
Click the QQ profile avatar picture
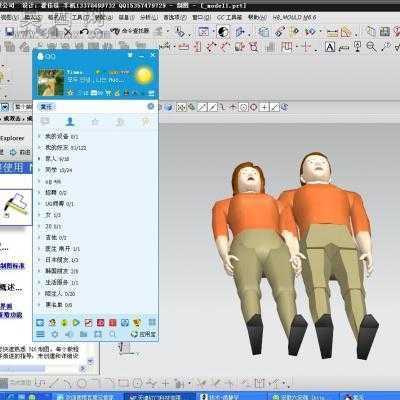[x=51, y=82]
